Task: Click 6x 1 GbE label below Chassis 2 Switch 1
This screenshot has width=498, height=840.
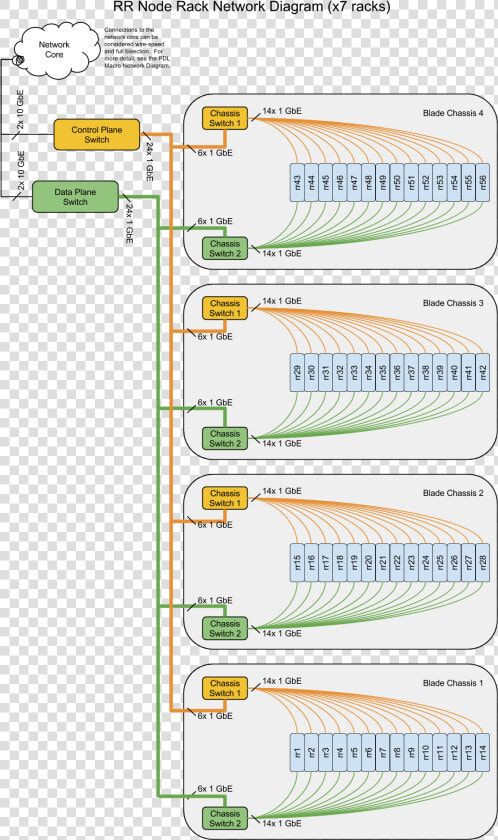Action: pos(215,525)
